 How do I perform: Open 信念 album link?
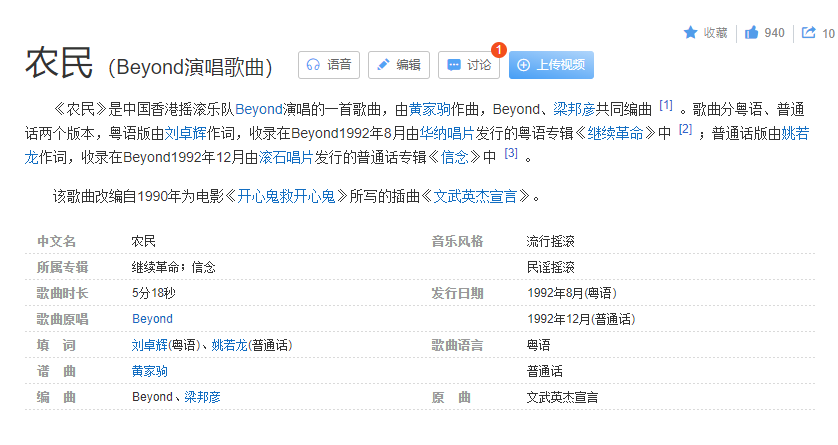pos(455,157)
